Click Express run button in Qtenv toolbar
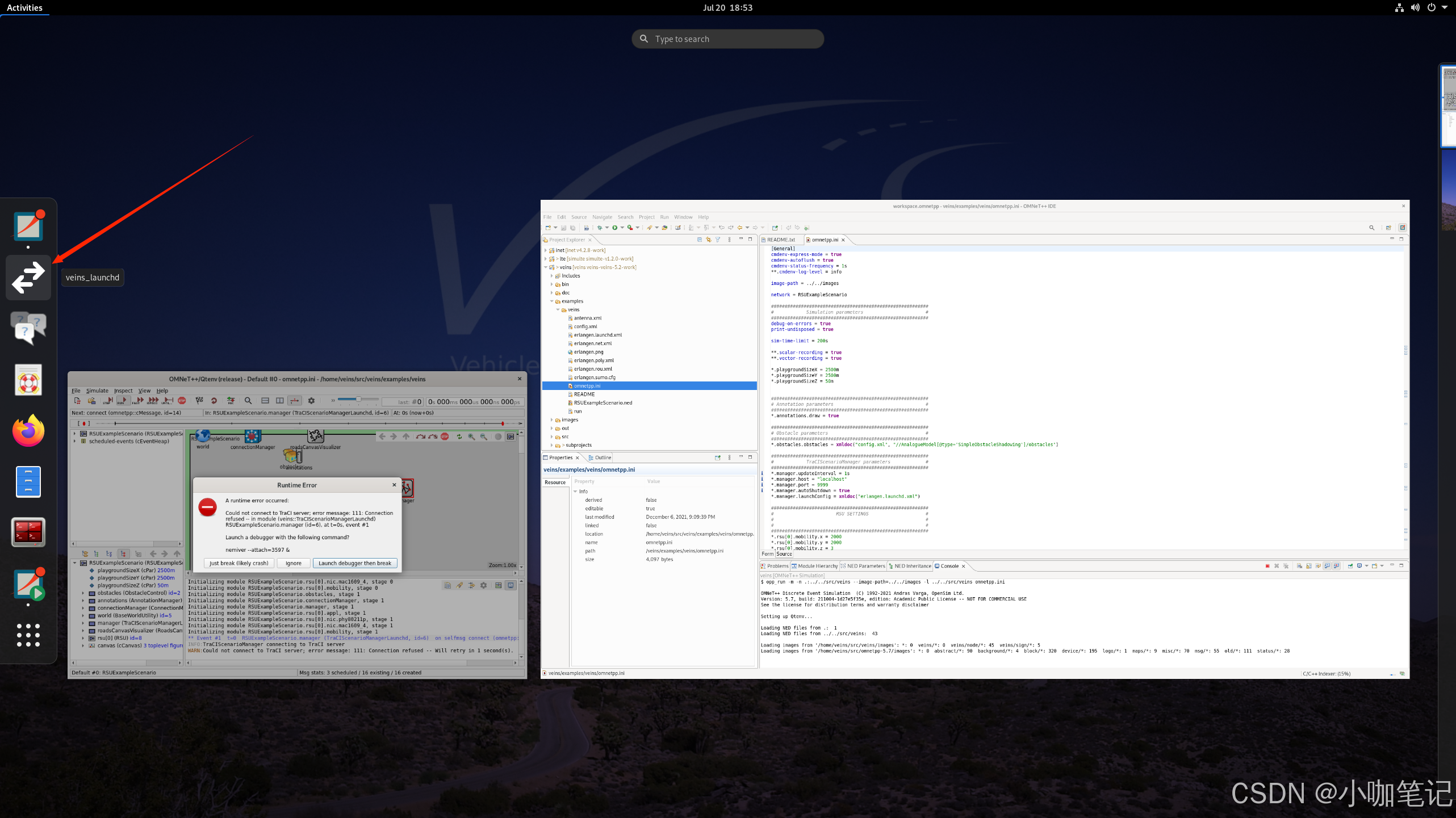The width and height of the screenshot is (1456, 818). coord(152,400)
